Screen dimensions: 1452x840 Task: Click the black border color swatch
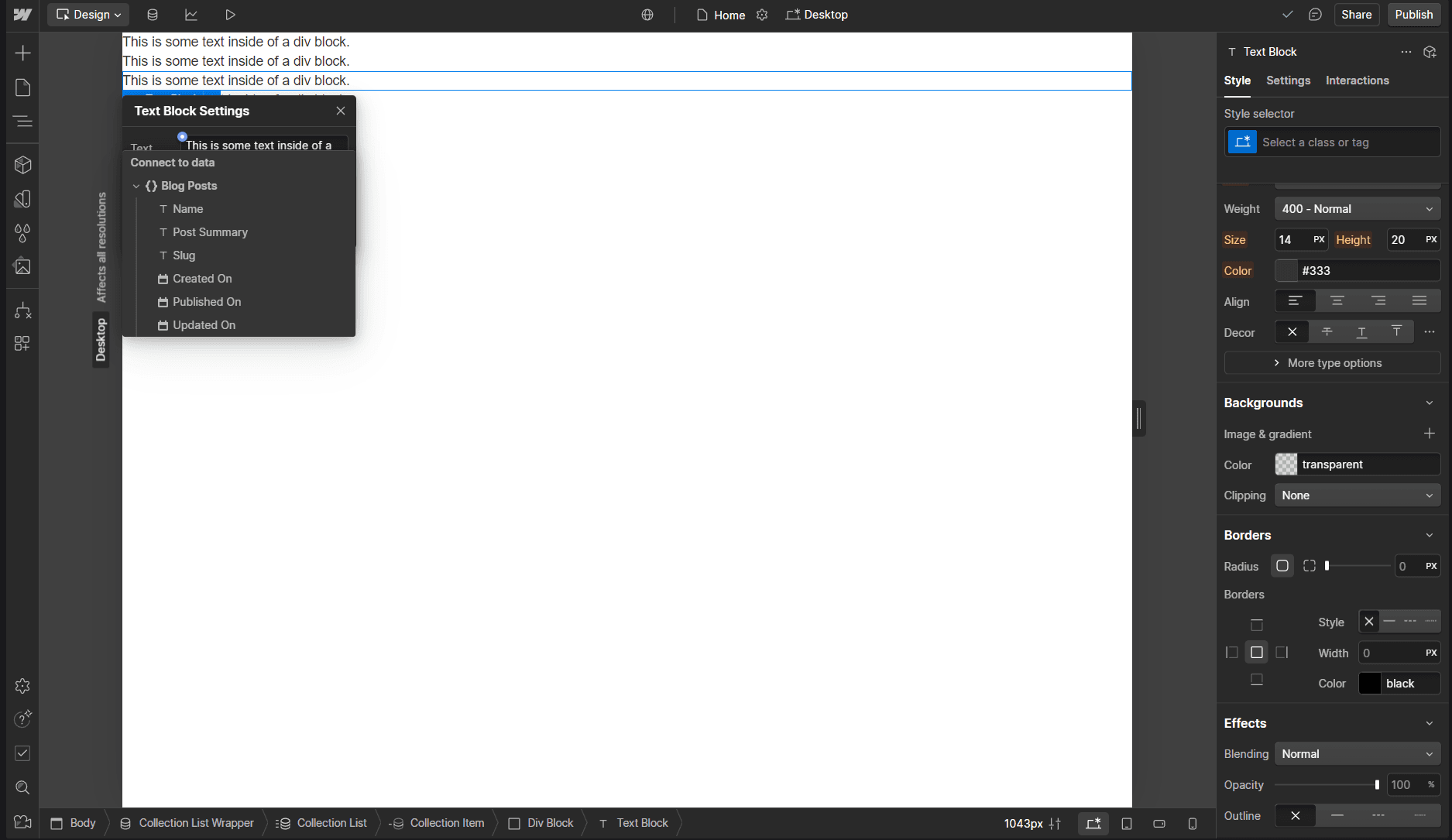pos(1370,684)
